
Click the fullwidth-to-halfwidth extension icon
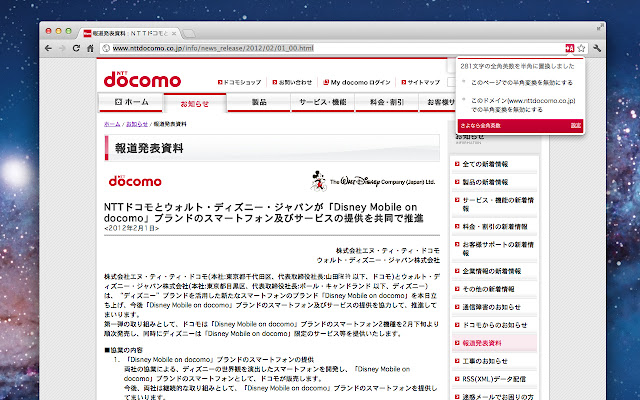coord(569,48)
